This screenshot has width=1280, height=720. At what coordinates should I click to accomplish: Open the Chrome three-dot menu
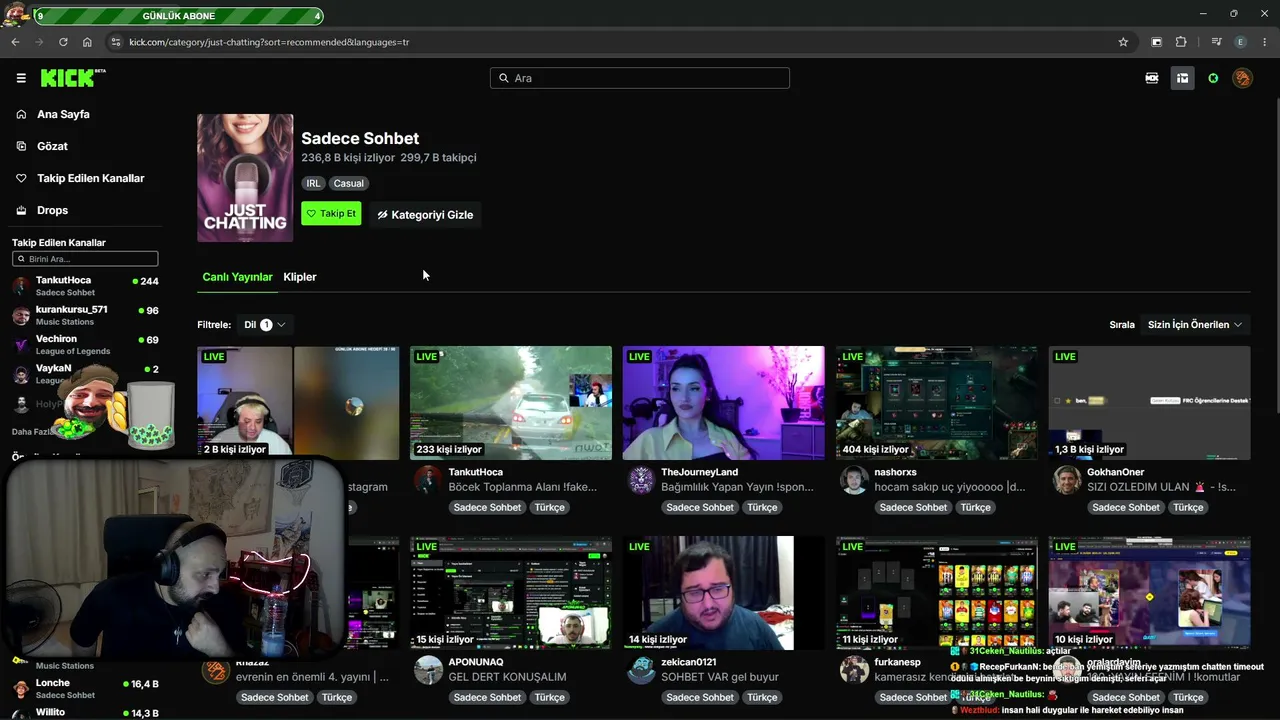[1266, 42]
